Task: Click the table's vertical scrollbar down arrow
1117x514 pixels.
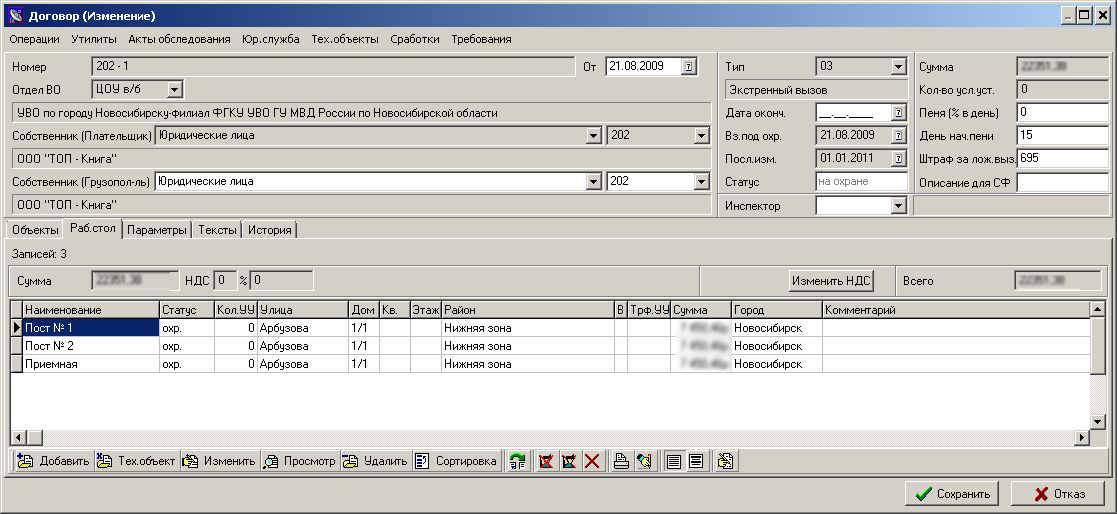Action: [1098, 422]
